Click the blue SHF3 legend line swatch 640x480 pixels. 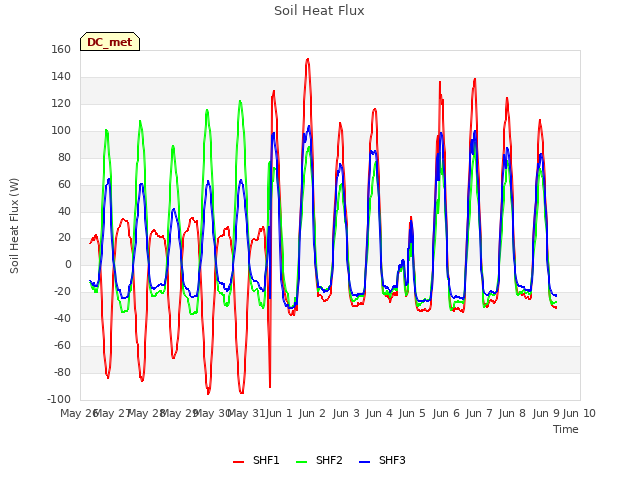[x=364, y=461]
